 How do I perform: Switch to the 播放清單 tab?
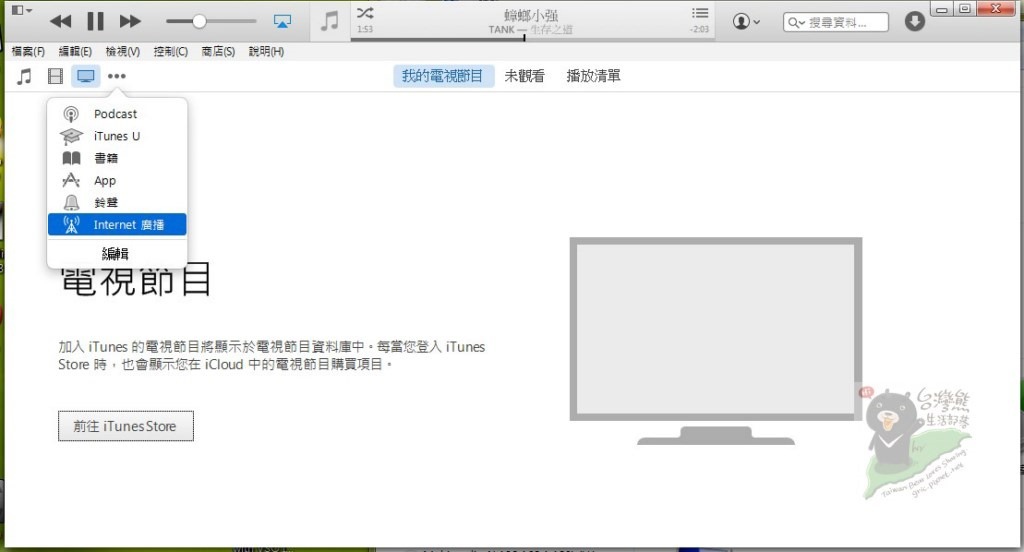(593, 76)
